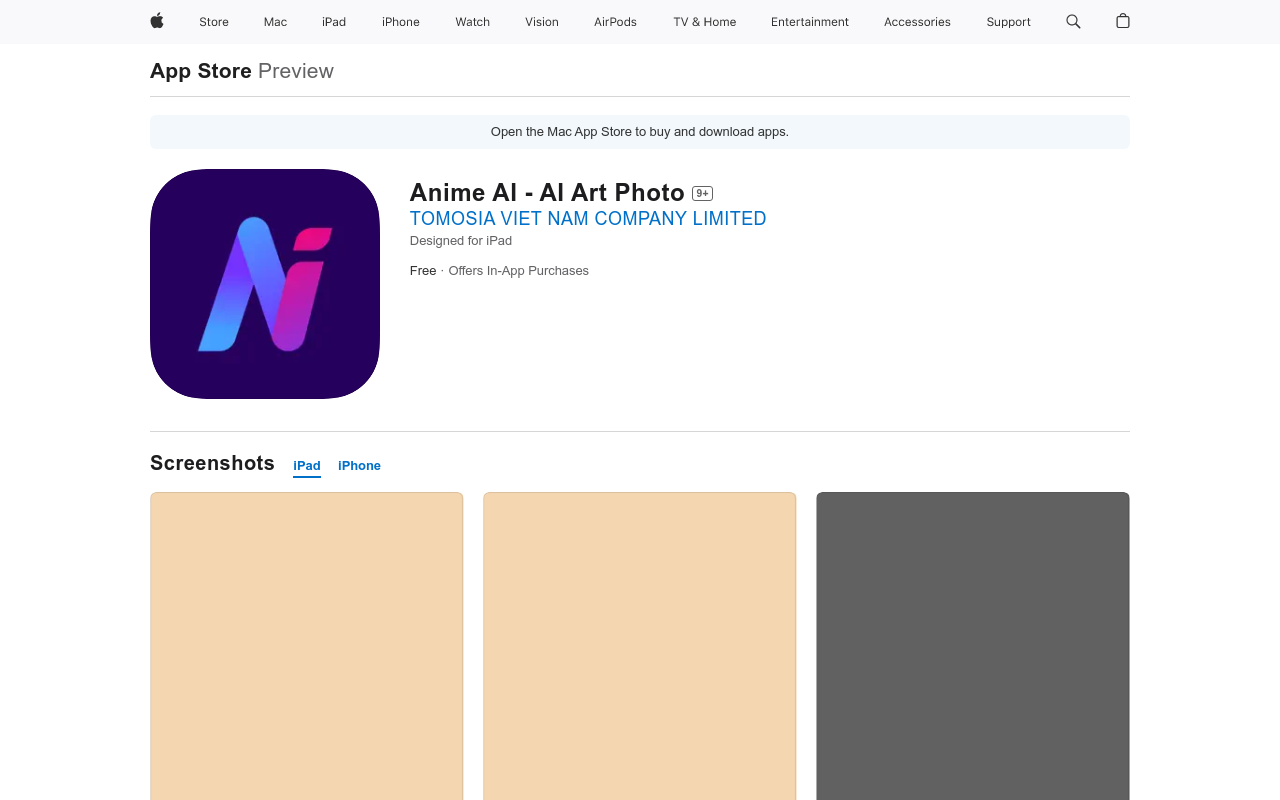Click the 'Designed for iPad' text
Image resolution: width=1280 pixels, height=800 pixels.
pyautogui.click(x=461, y=241)
